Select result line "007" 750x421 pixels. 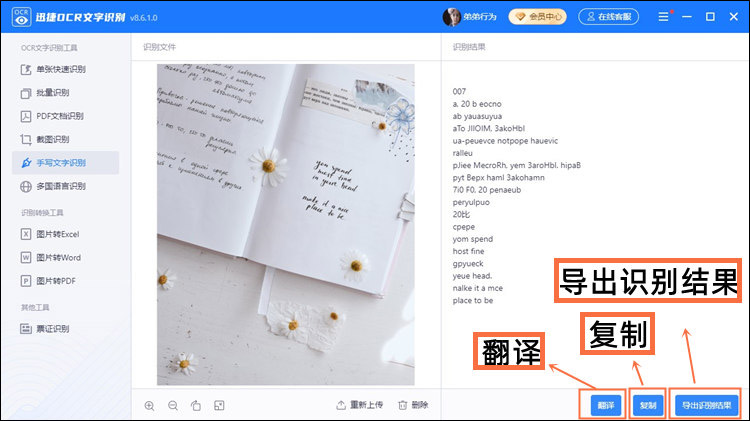click(x=459, y=91)
